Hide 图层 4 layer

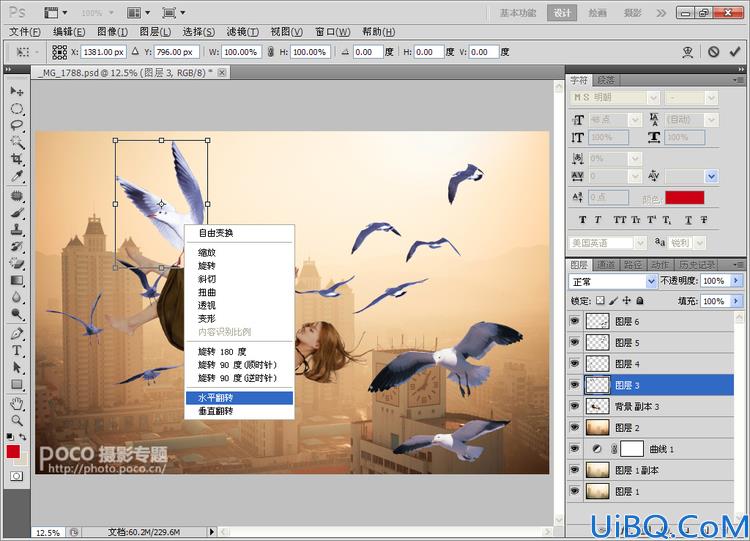coord(574,364)
